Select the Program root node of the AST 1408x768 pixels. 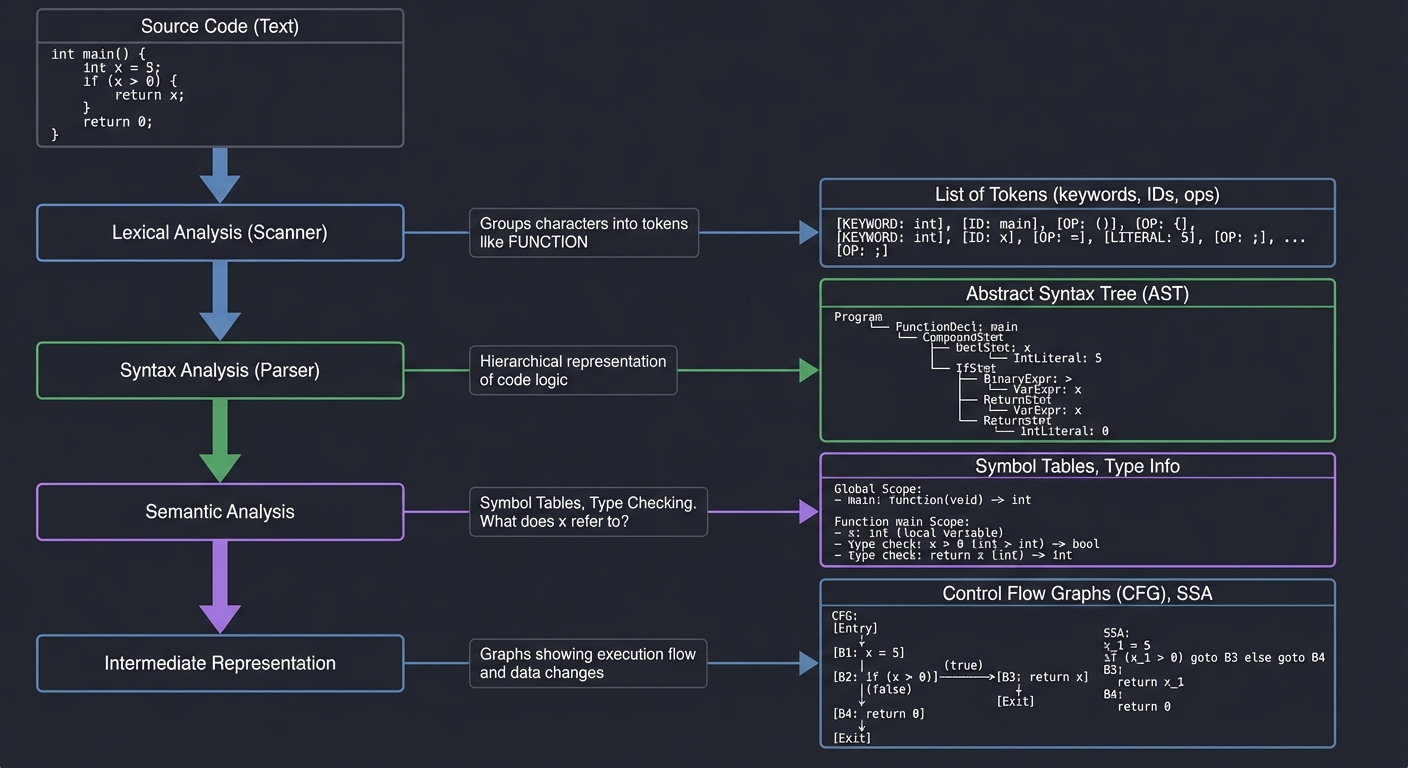click(x=857, y=316)
